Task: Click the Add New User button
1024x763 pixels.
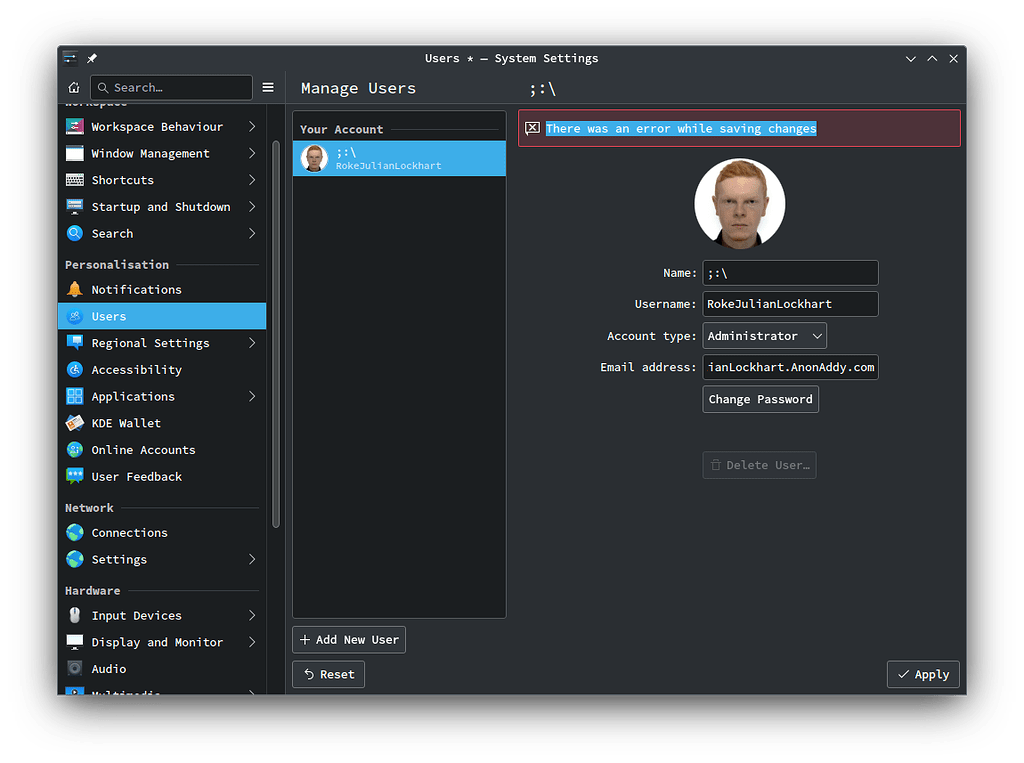Action: [349, 640]
